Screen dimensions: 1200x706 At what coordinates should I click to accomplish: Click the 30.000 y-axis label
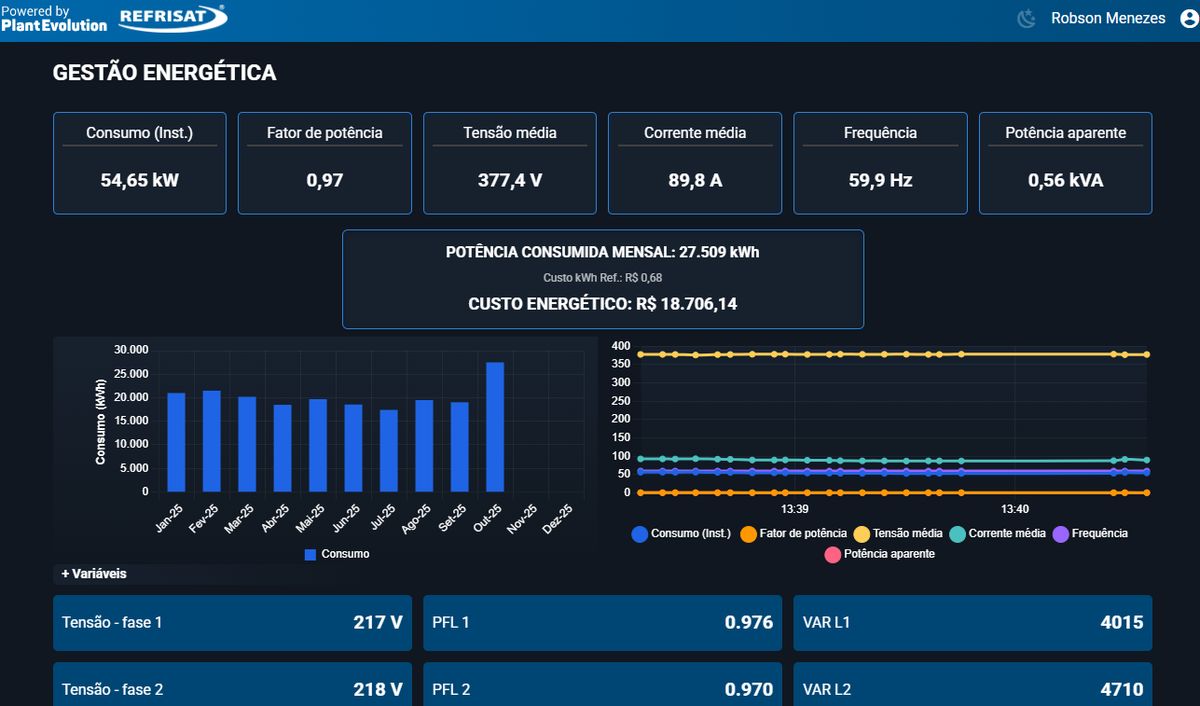click(x=131, y=350)
